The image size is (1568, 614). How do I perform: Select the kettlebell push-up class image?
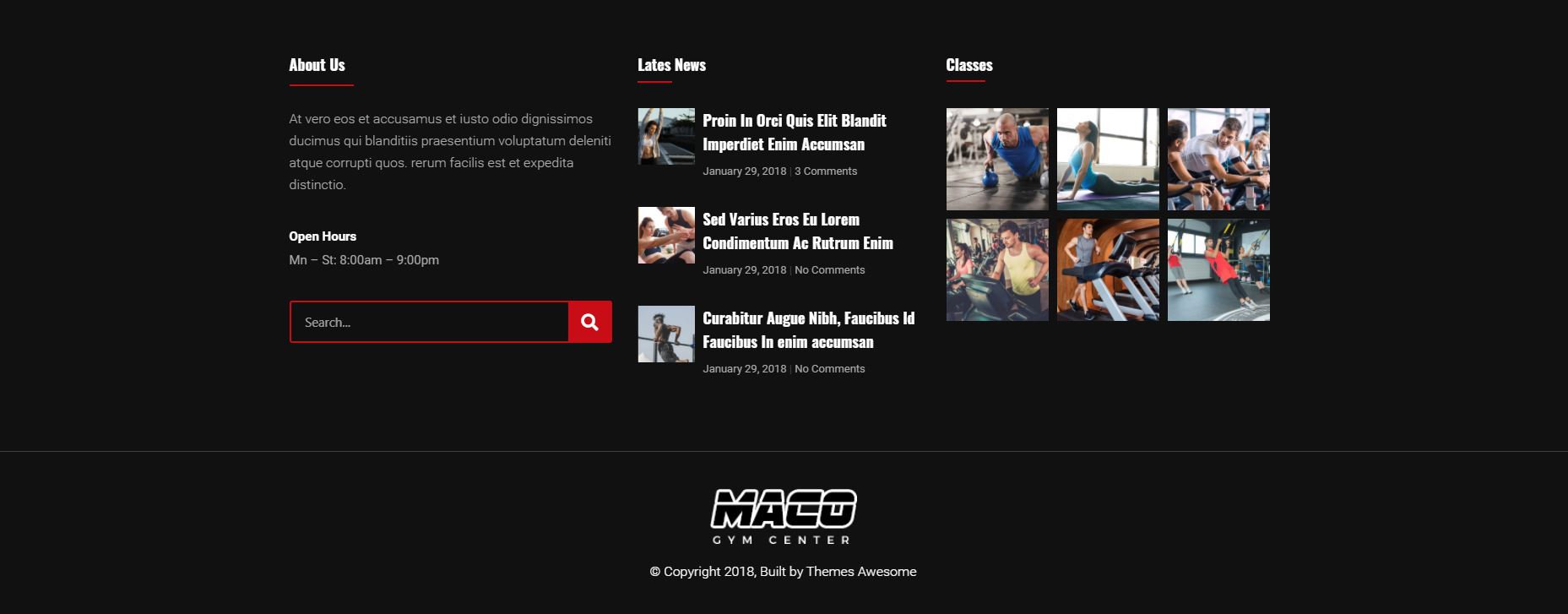[x=997, y=159]
